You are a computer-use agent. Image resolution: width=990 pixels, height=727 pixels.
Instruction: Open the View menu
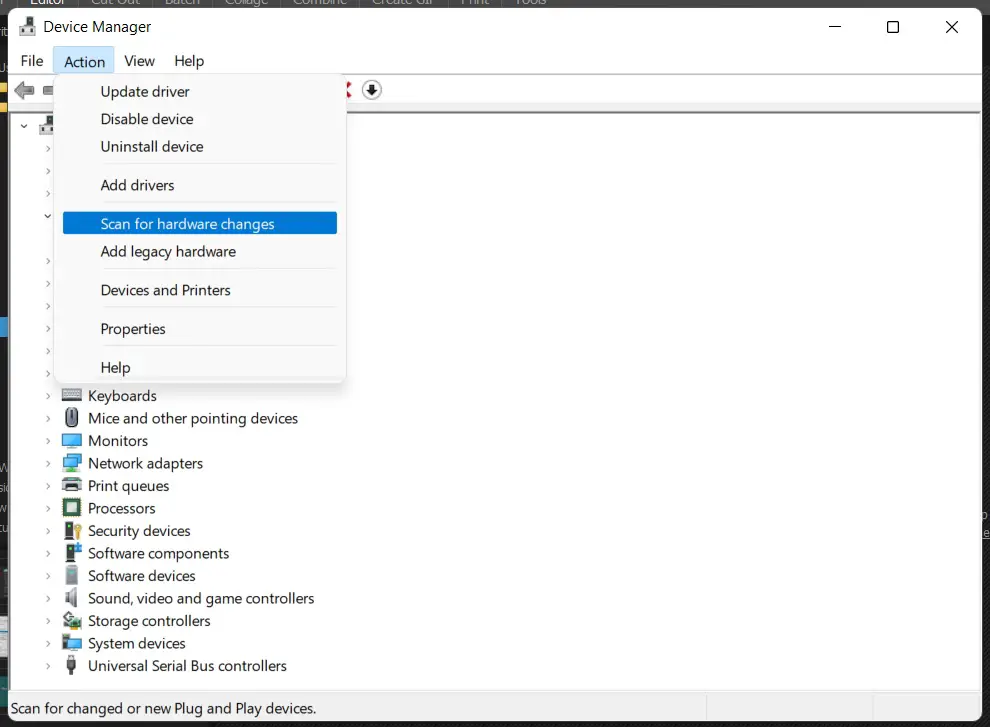139,61
